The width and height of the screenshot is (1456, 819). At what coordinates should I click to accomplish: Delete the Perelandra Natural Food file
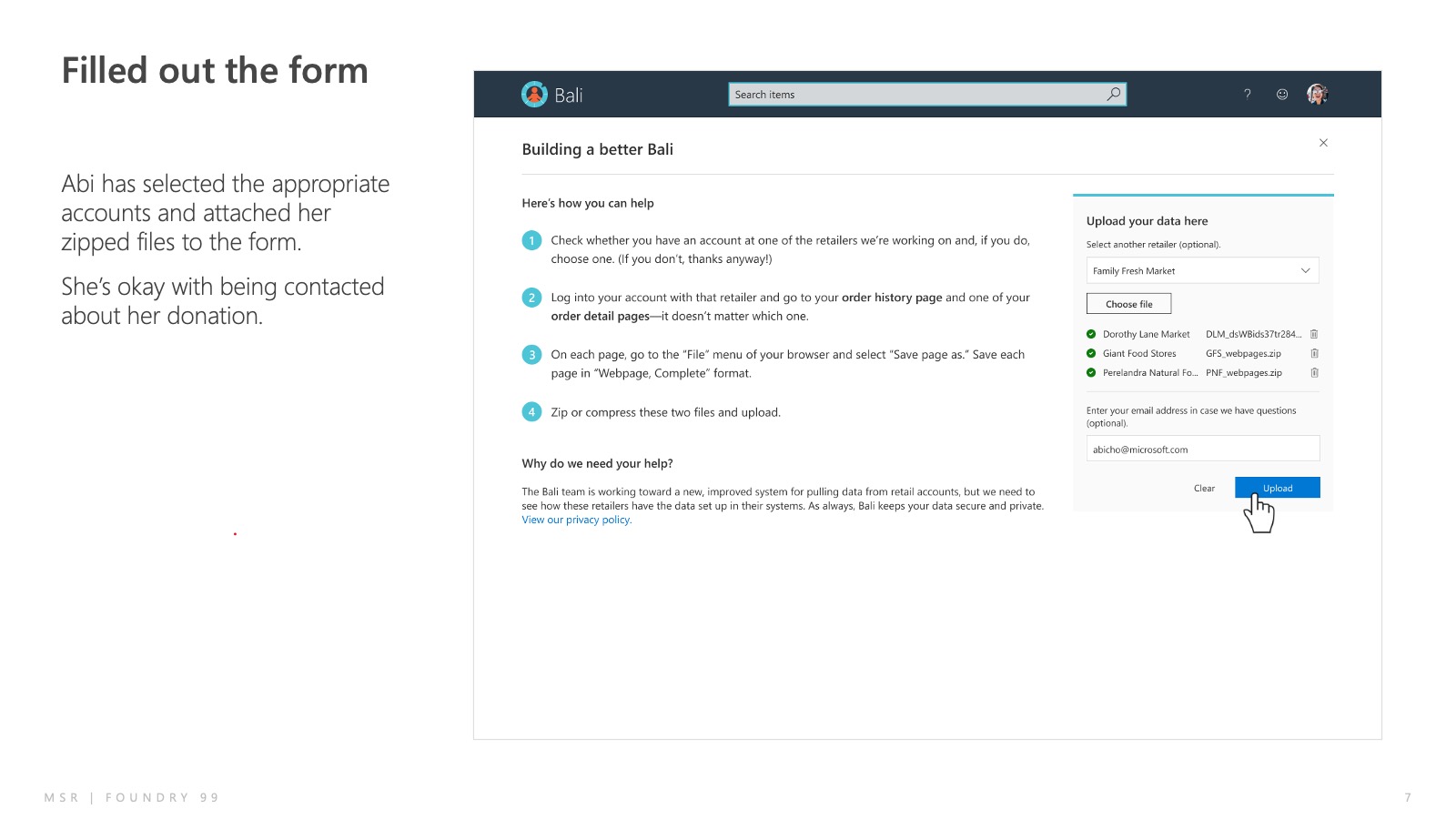pyautogui.click(x=1314, y=372)
